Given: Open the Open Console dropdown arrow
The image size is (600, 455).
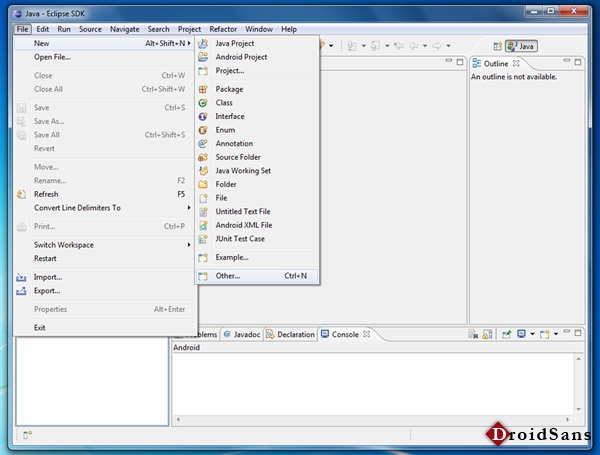Looking at the screenshot, I should click(x=556, y=334).
